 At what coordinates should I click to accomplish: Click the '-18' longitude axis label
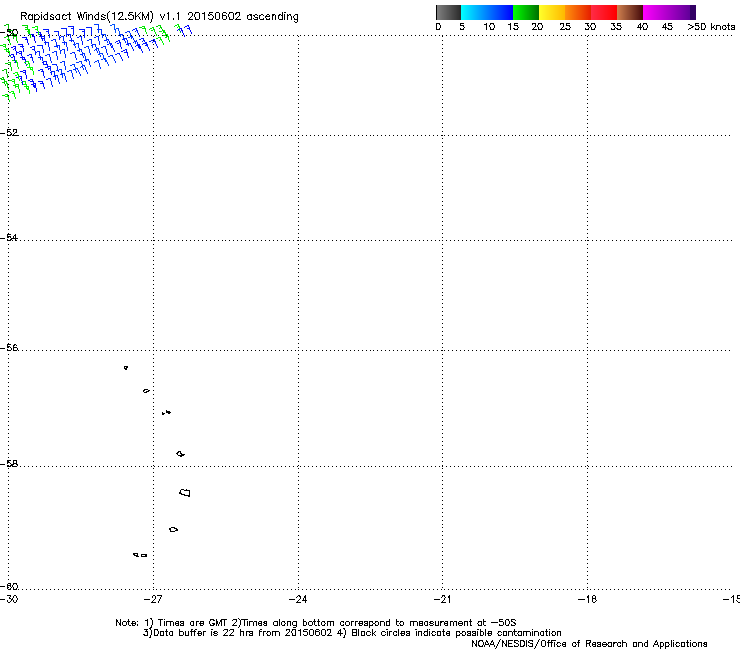pyautogui.click(x=587, y=599)
